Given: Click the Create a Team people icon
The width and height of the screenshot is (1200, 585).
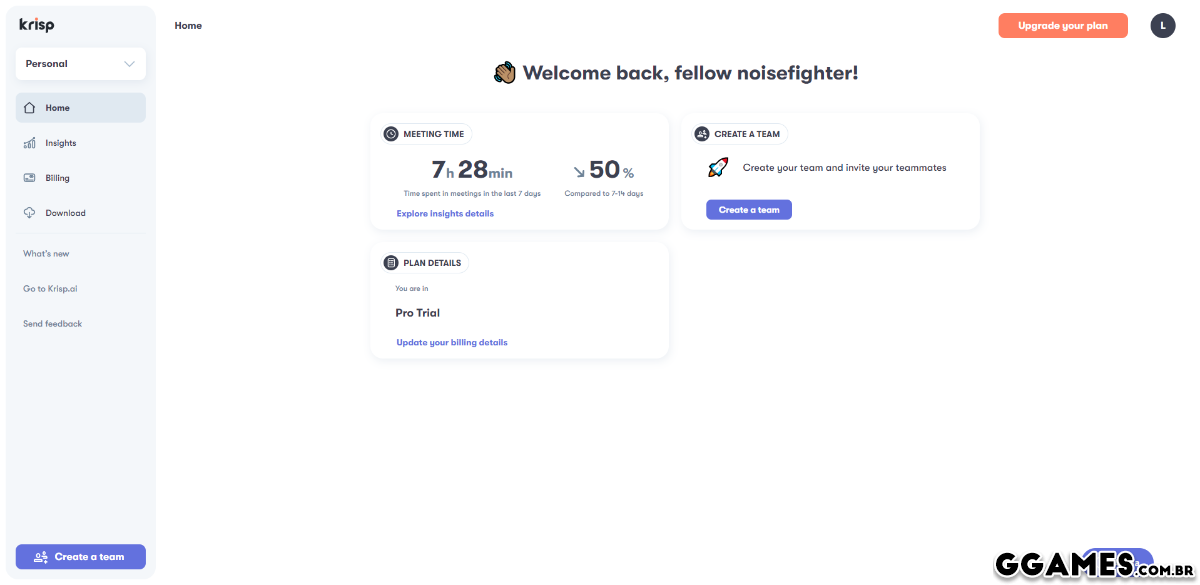Looking at the screenshot, I should pos(702,134).
